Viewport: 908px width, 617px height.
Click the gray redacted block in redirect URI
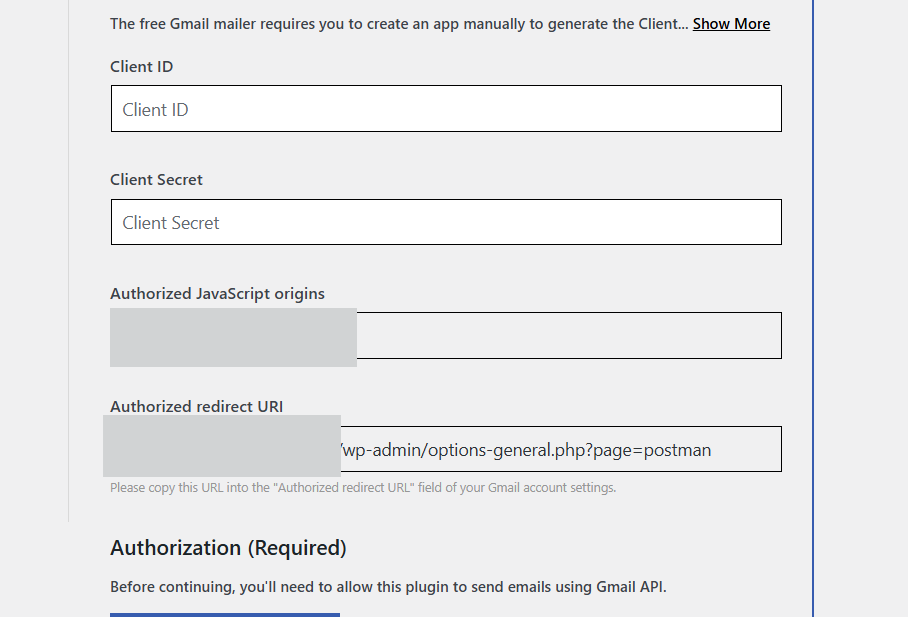pos(222,446)
